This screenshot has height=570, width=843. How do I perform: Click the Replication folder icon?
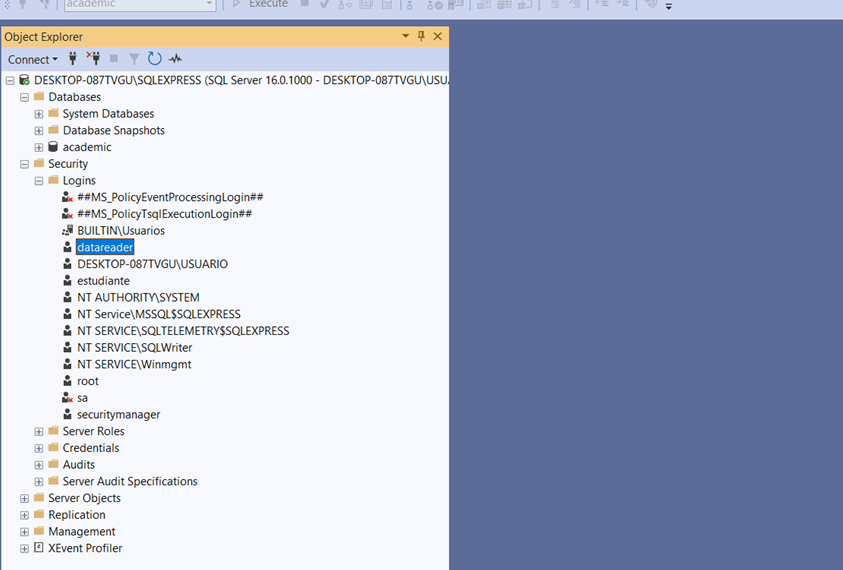click(39, 514)
